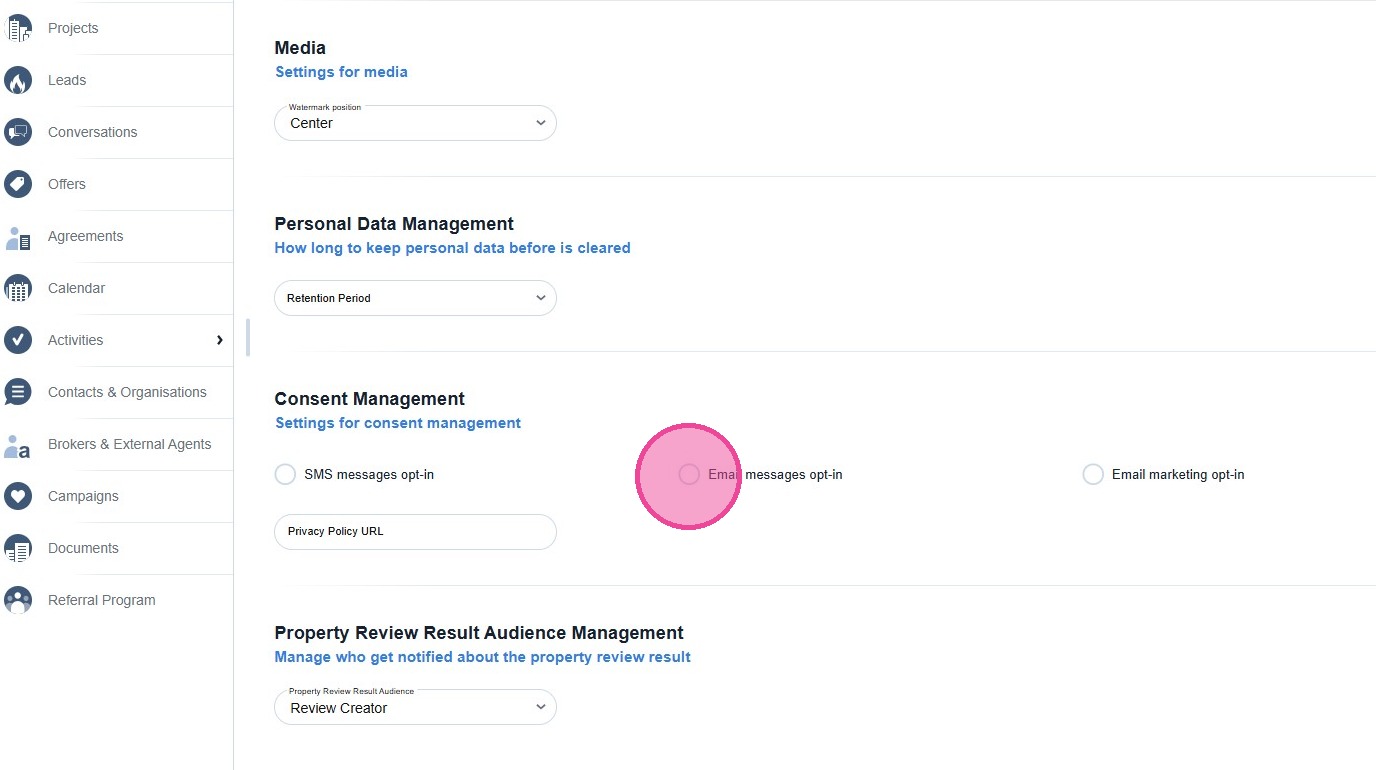Enable Email marketing opt-in
The width and height of the screenshot is (1376, 770).
click(x=1093, y=474)
